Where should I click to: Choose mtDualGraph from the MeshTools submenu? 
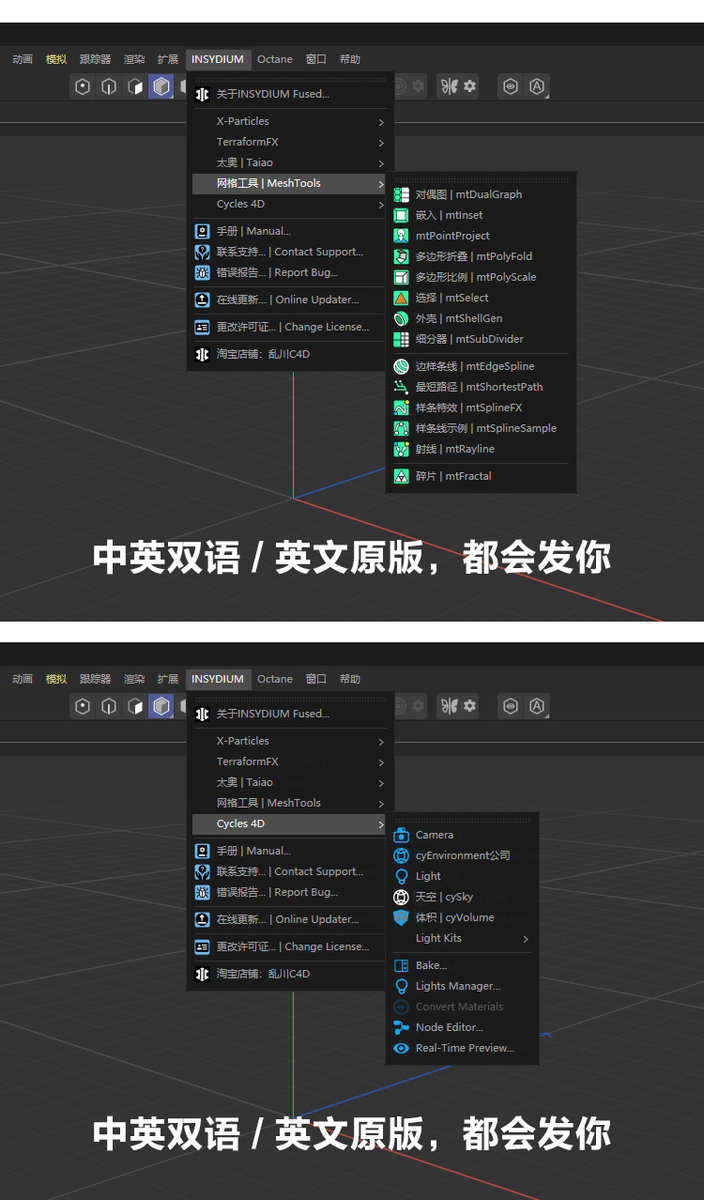[x=481, y=195]
